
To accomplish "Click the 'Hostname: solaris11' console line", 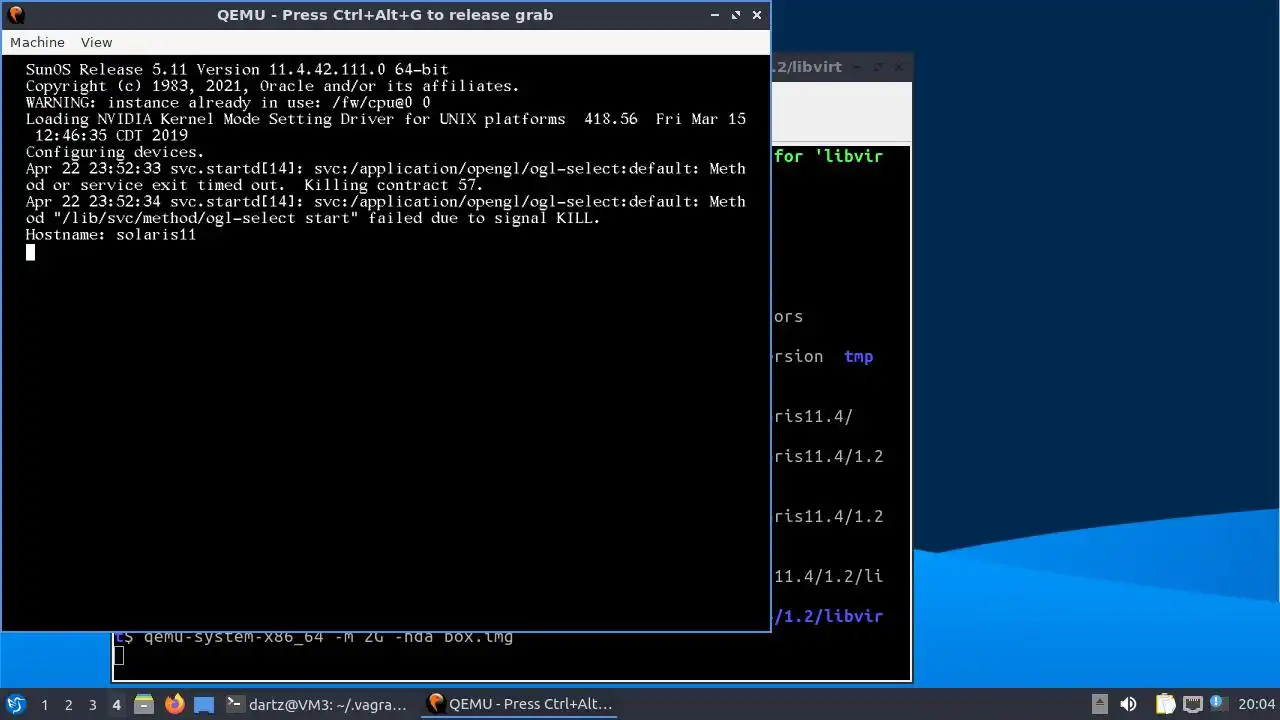I will click(x=111, y=235).
